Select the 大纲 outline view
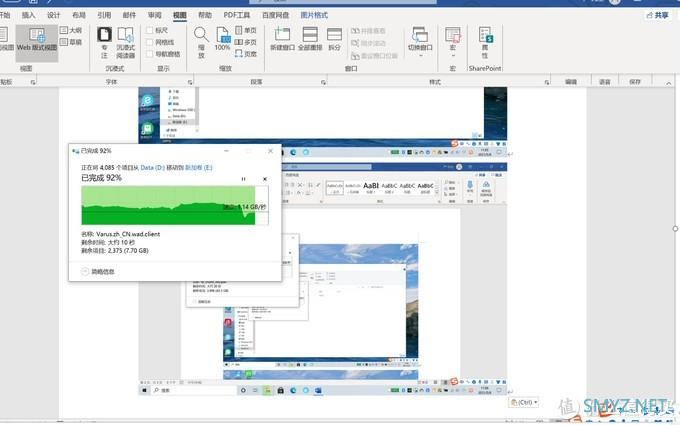The width and height of the screenshot is (680, 425). [x=71, y=30]
